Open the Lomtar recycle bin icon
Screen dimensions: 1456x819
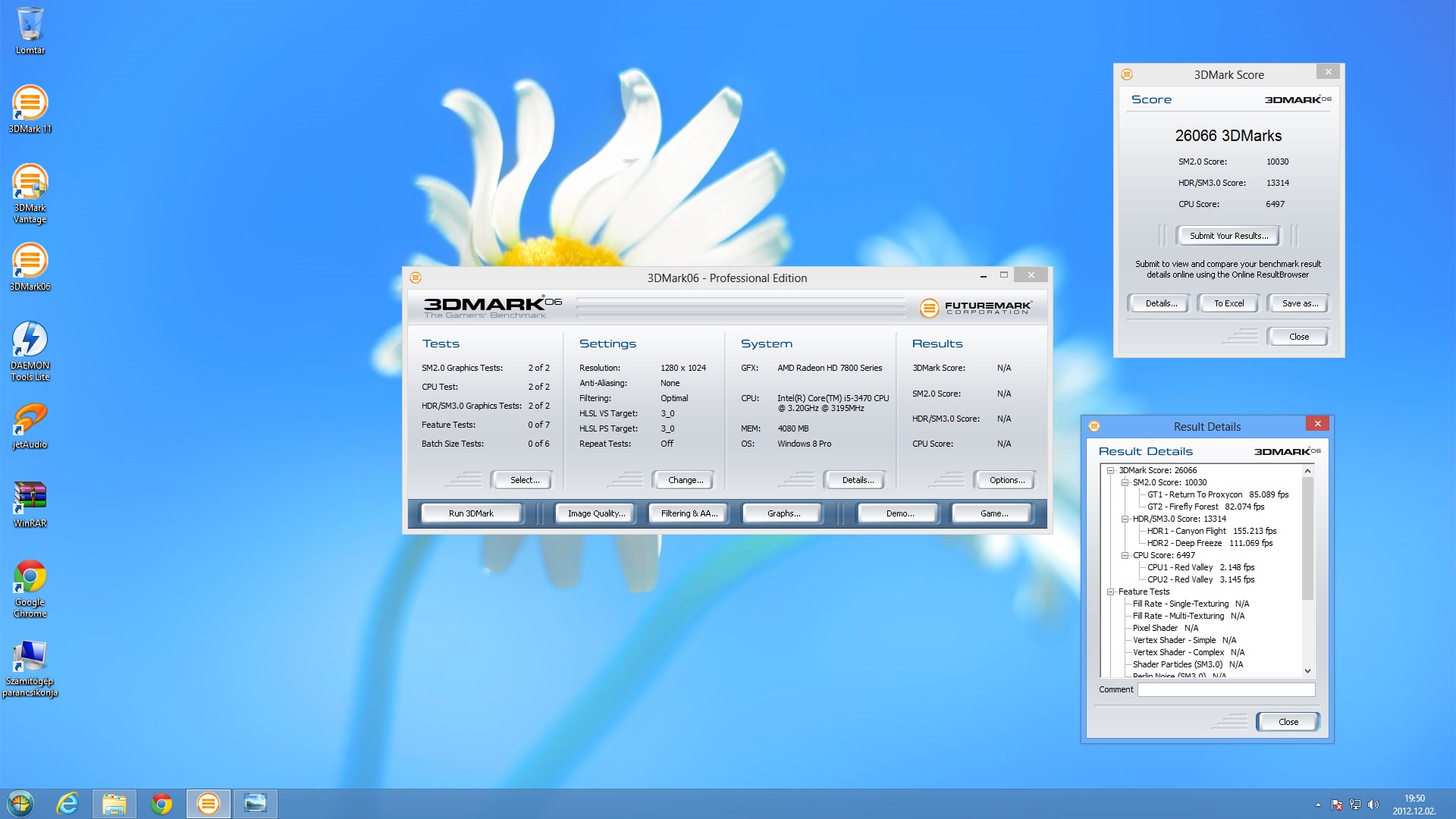30,30
